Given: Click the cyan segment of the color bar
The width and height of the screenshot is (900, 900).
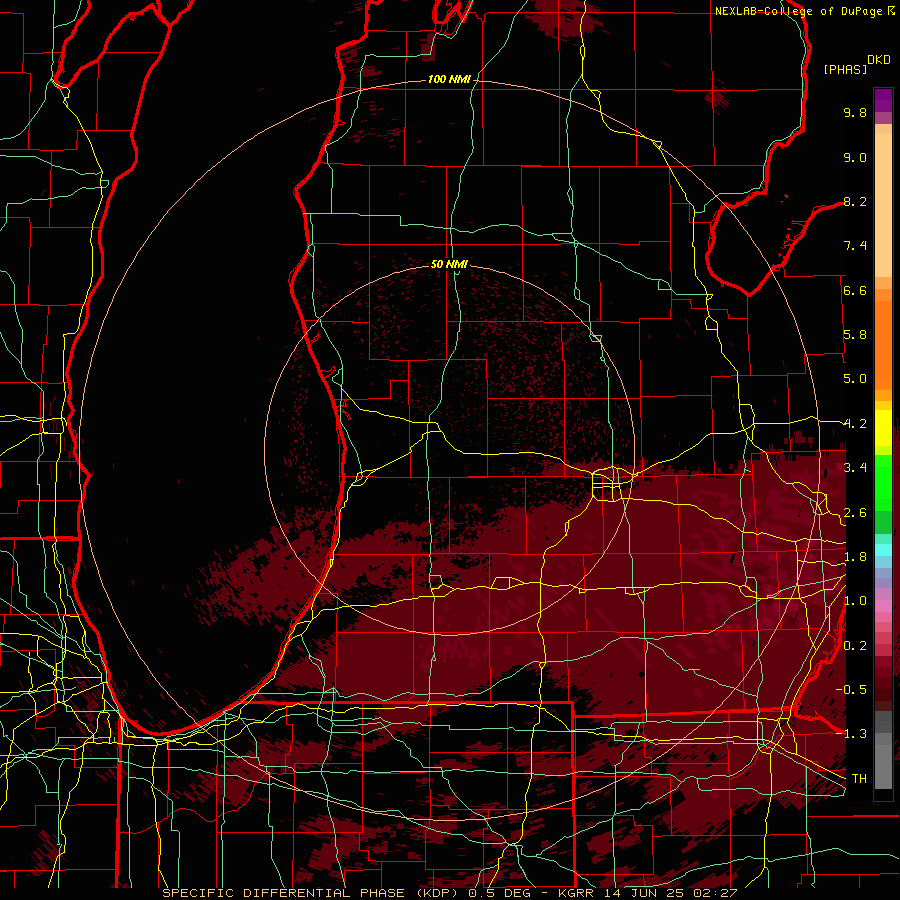Looking at the screenshot, I should (x=883, y=550).
